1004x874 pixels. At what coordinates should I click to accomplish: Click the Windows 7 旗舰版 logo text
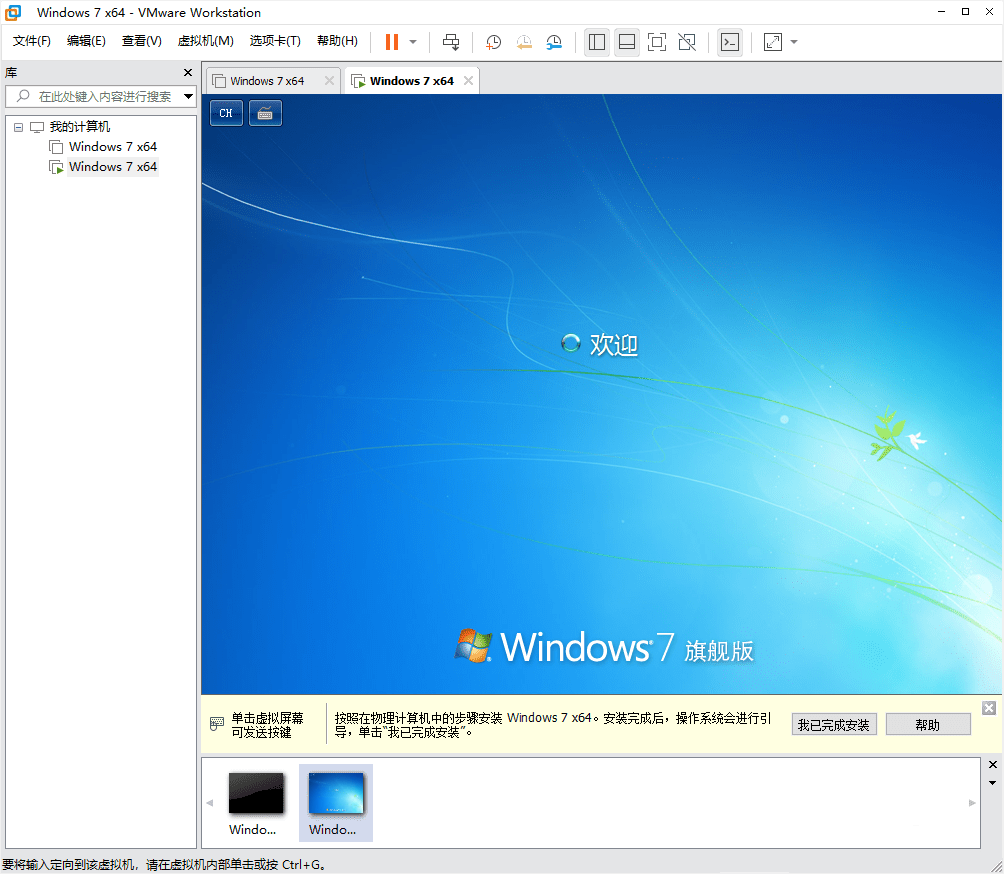(x=604, y=647)
